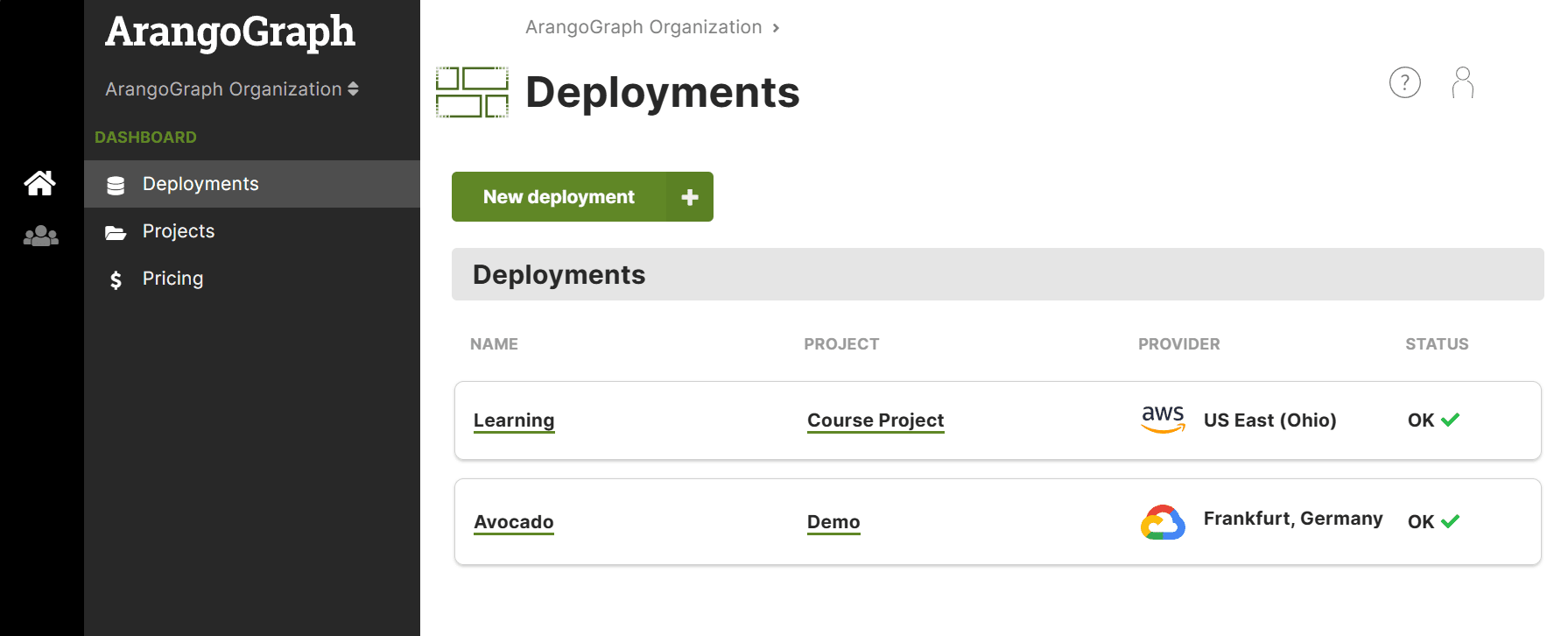Open the home dashboard icon
Screen dimensions: 1568x636
tap(40, 183)
